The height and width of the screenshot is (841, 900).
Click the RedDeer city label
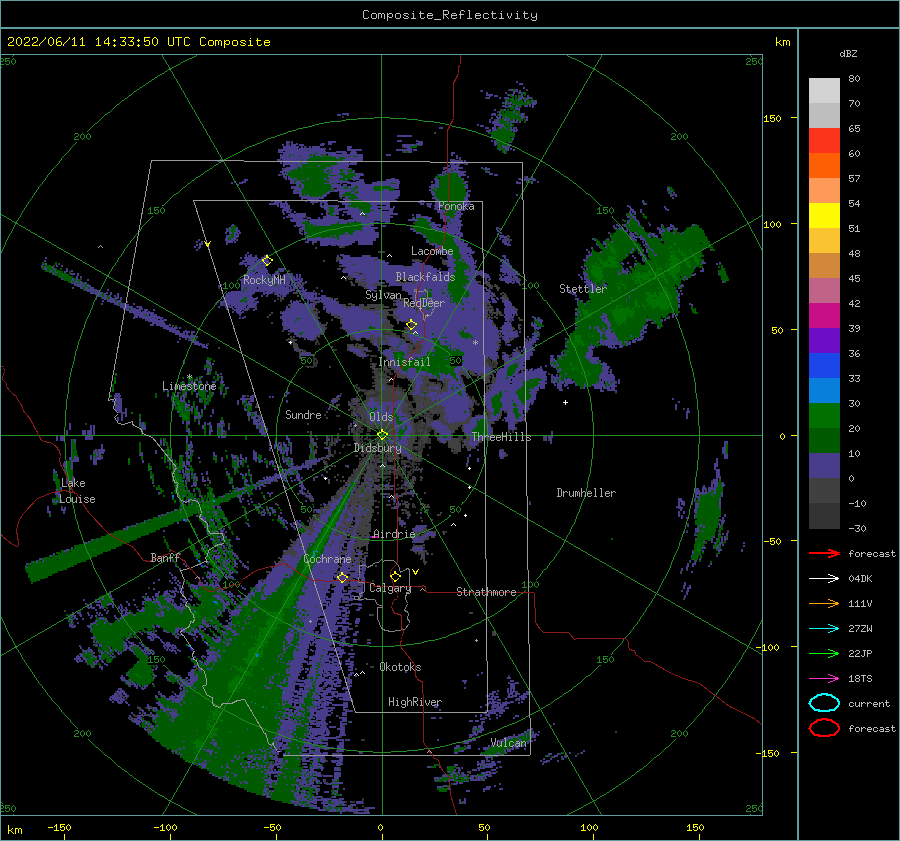point(424,303)
